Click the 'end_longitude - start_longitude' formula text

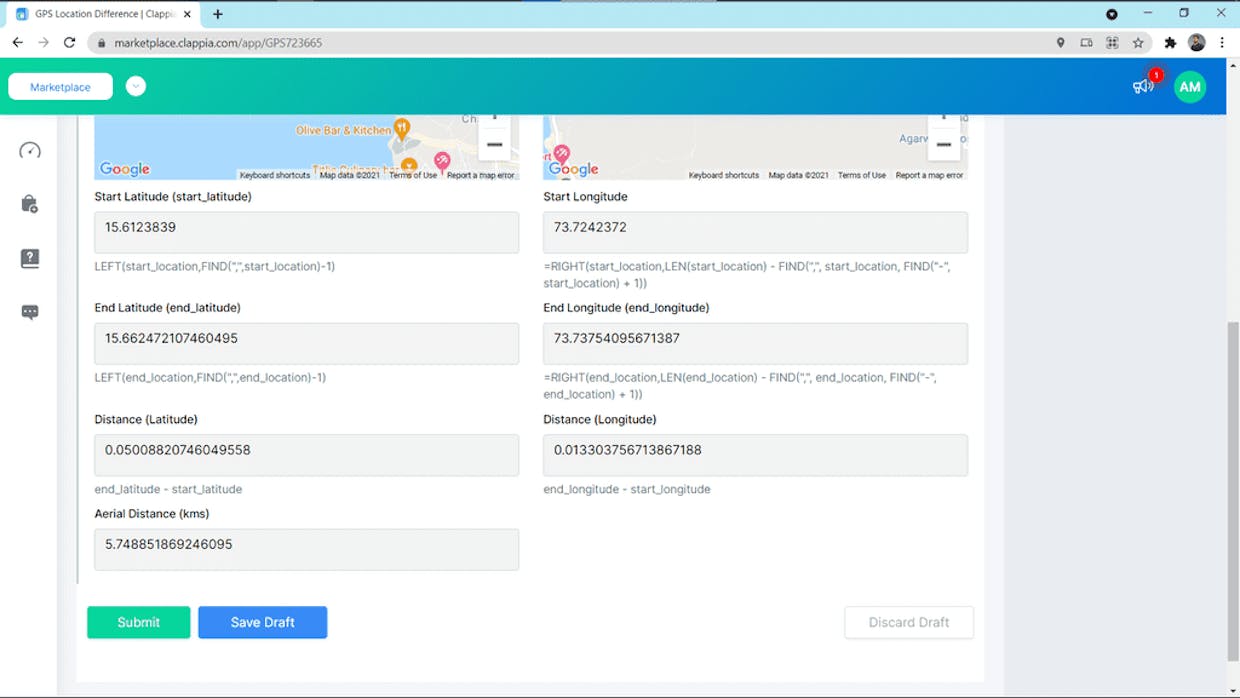pyautogui.click(x=627, y=489)
